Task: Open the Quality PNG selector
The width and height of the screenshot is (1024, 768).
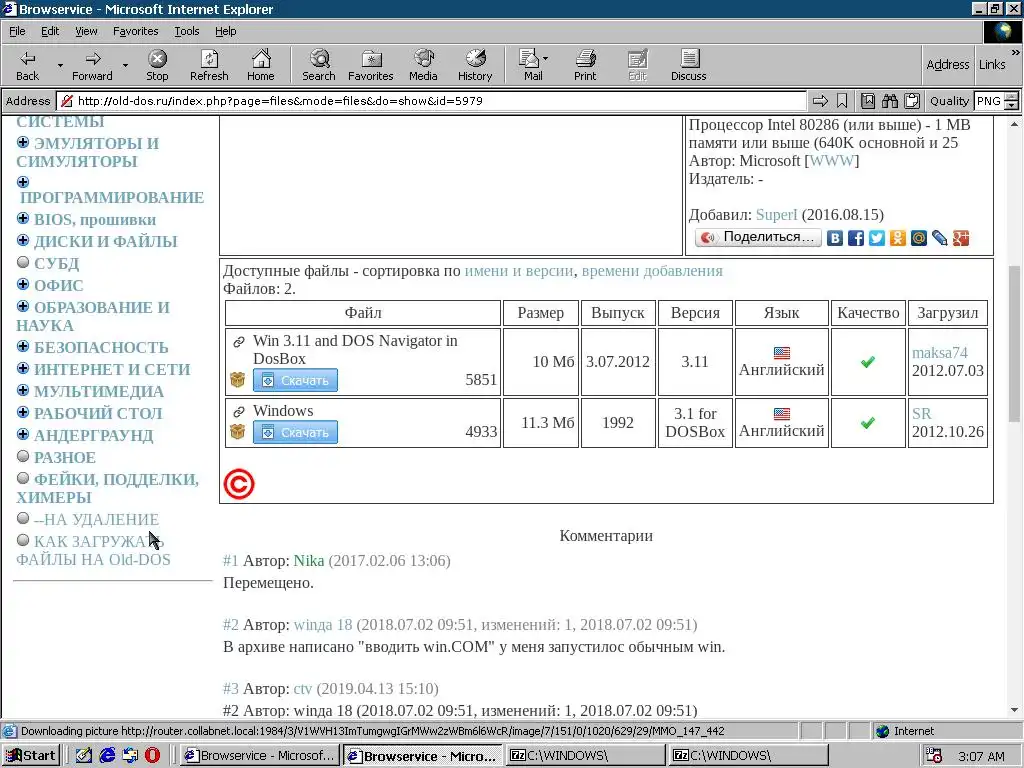Action: pos(995,101)
